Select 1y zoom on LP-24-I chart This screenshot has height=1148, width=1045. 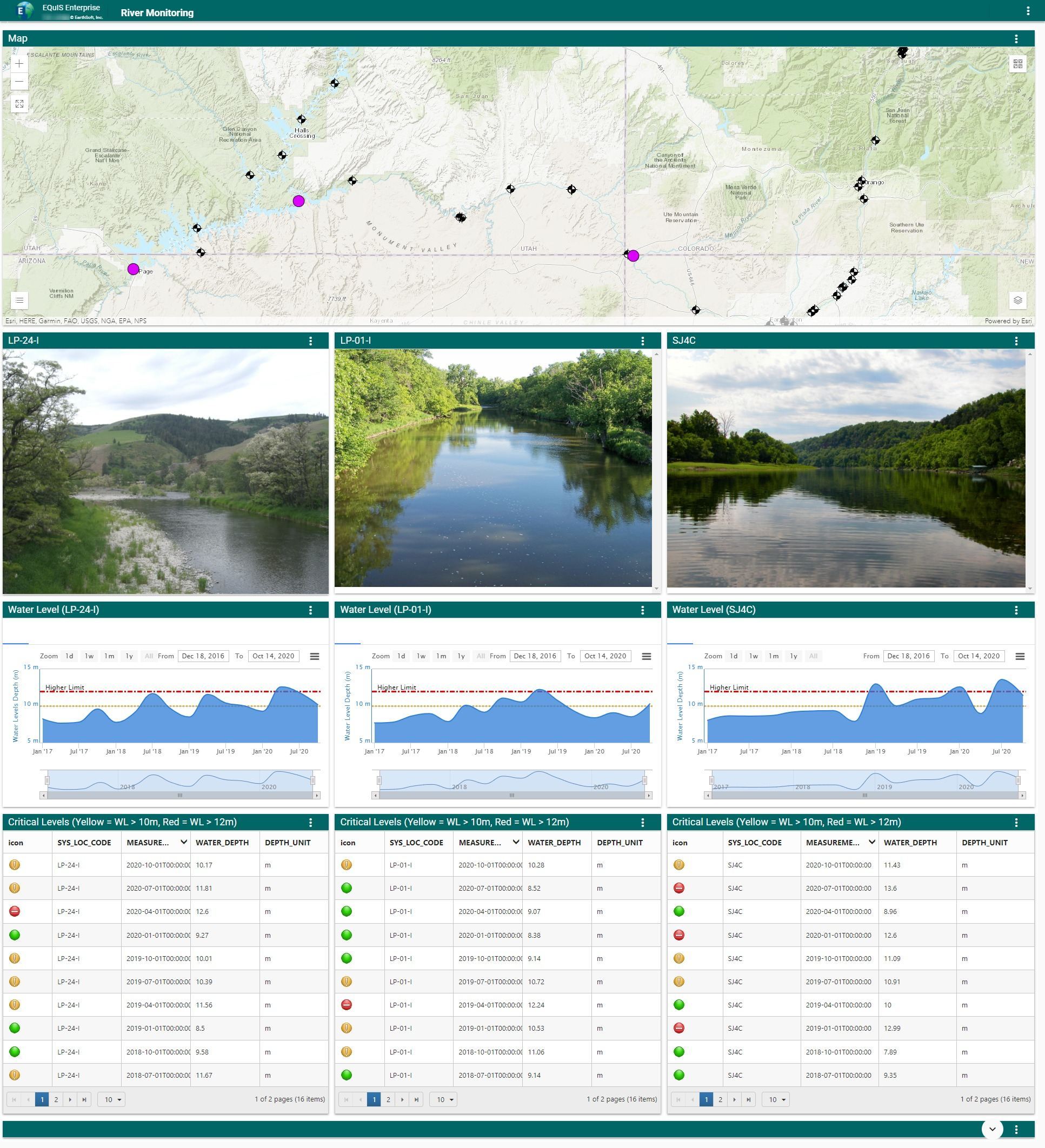129,656
